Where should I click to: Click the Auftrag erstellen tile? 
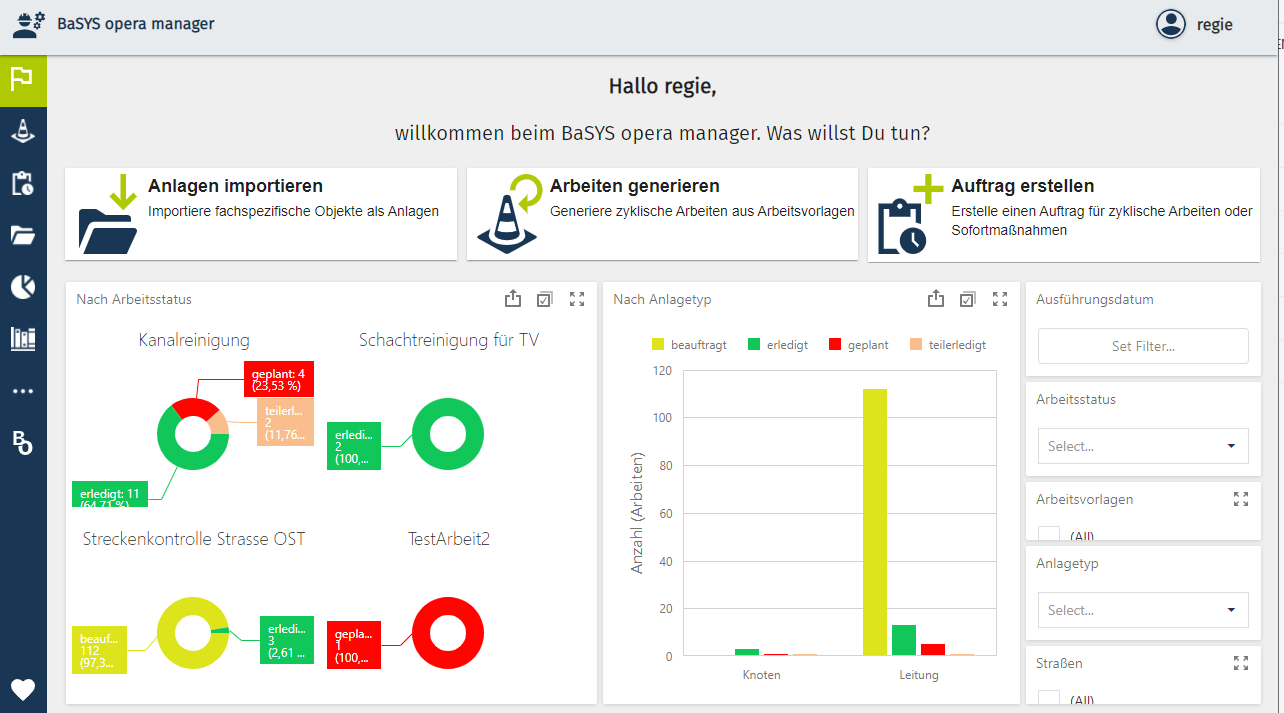tap(1063, 214)
